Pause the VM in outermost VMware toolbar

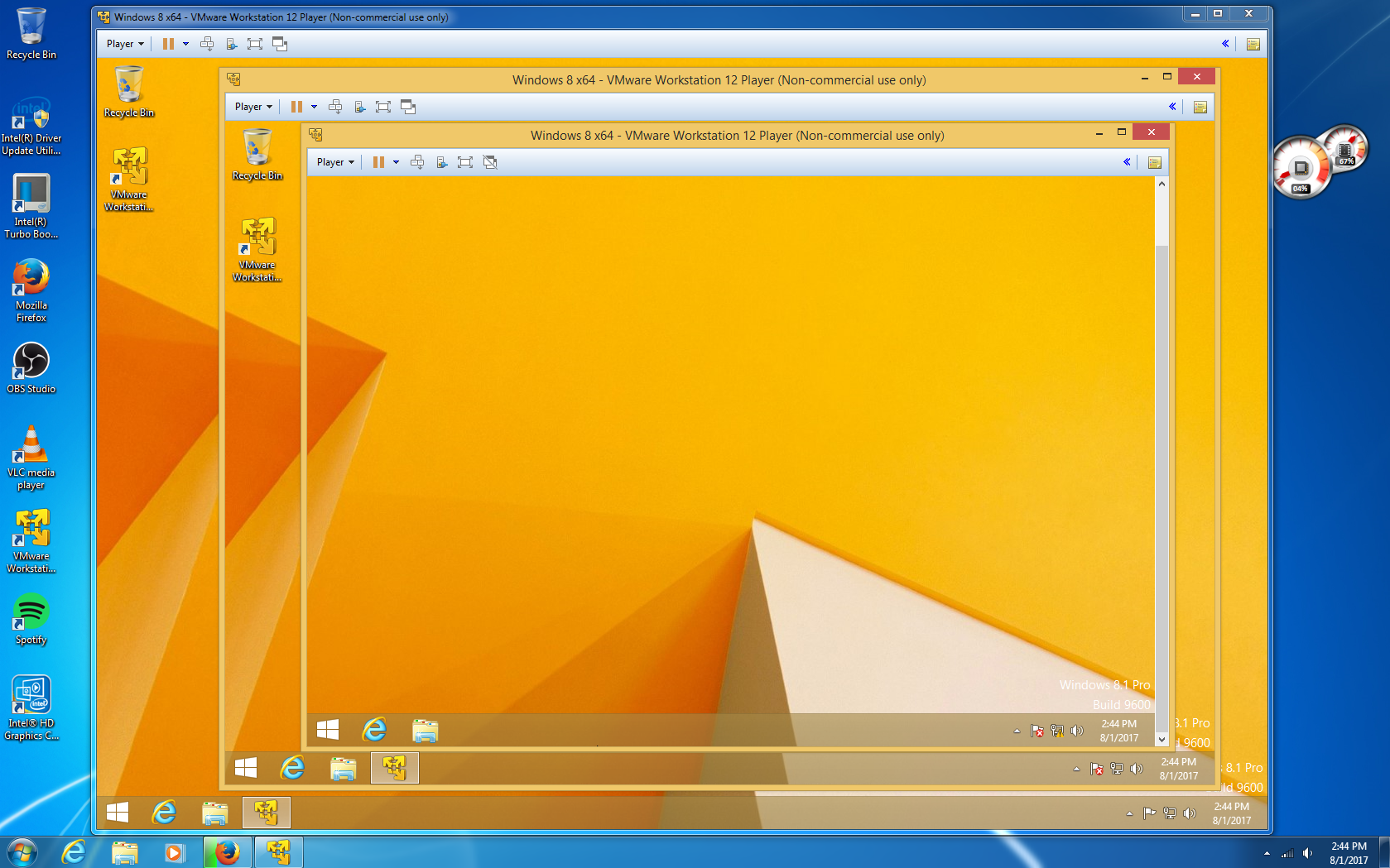coord(168,44)
